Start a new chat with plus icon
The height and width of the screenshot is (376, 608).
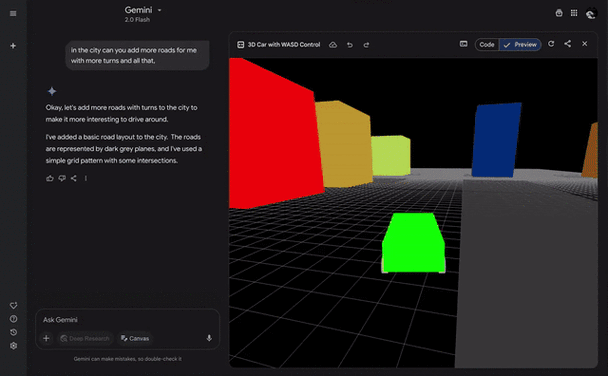click(x=13, y=46)
